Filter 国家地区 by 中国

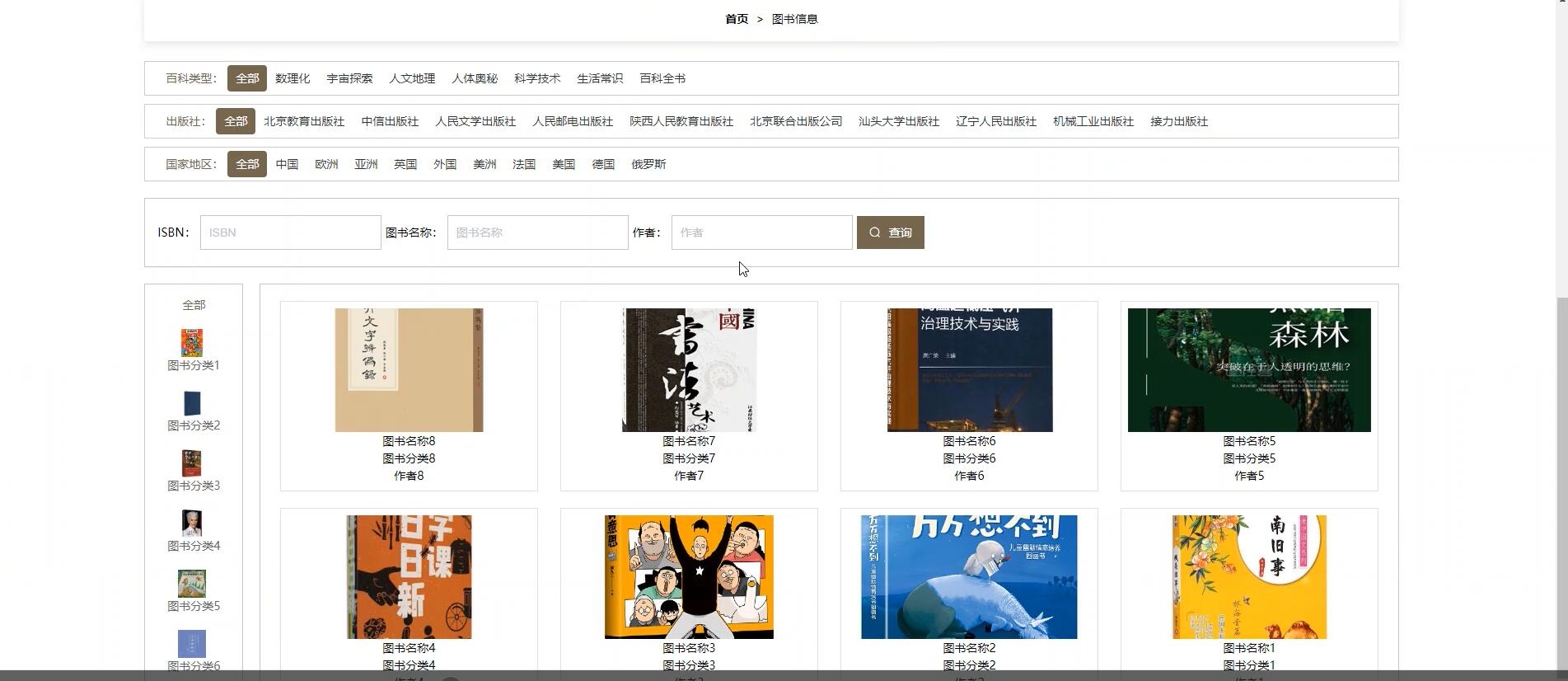click(x=287, y=164)
